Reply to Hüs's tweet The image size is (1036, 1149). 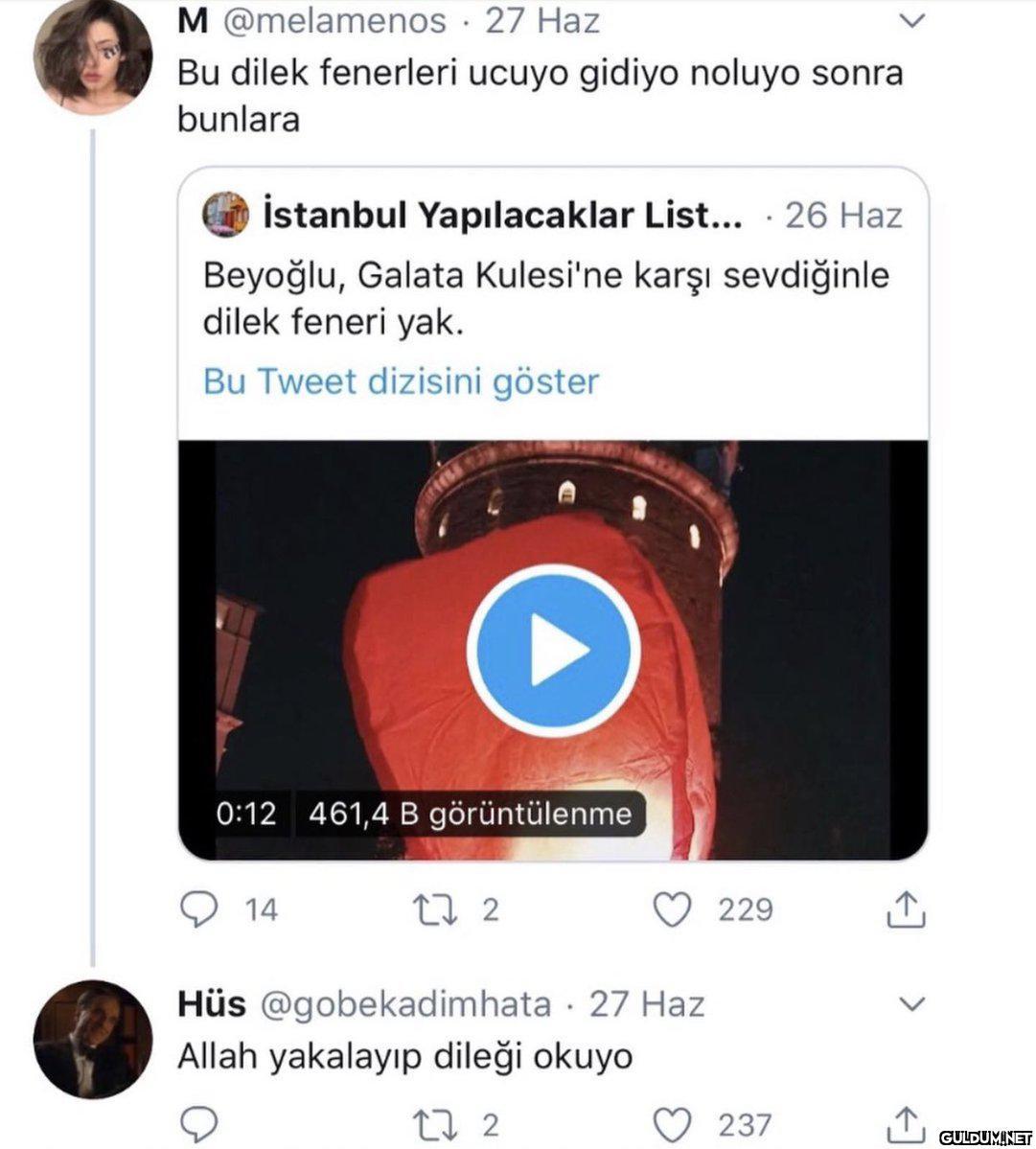coord(198,1123)
